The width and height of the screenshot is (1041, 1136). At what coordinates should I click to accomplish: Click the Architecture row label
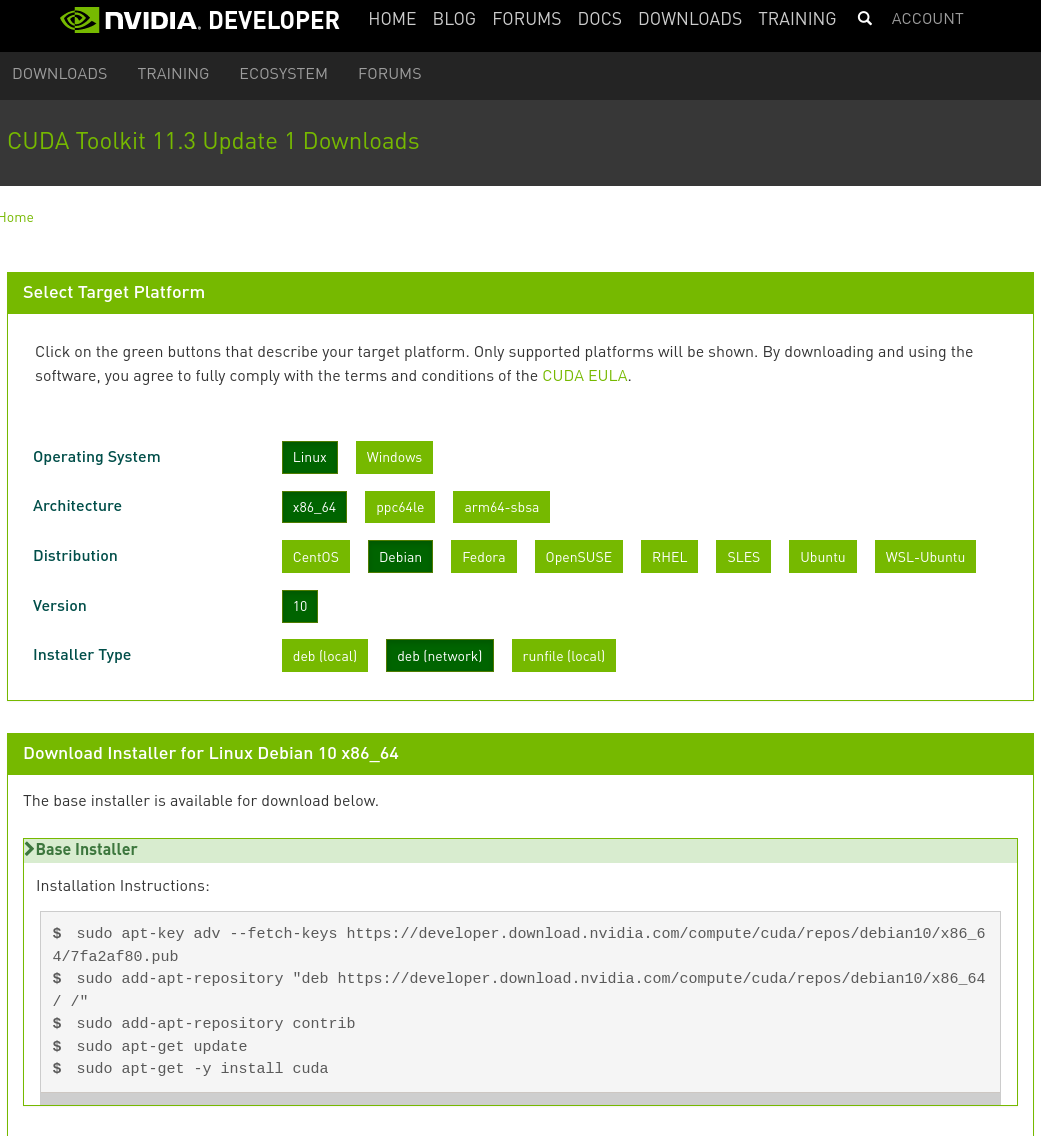pos(78,506)
